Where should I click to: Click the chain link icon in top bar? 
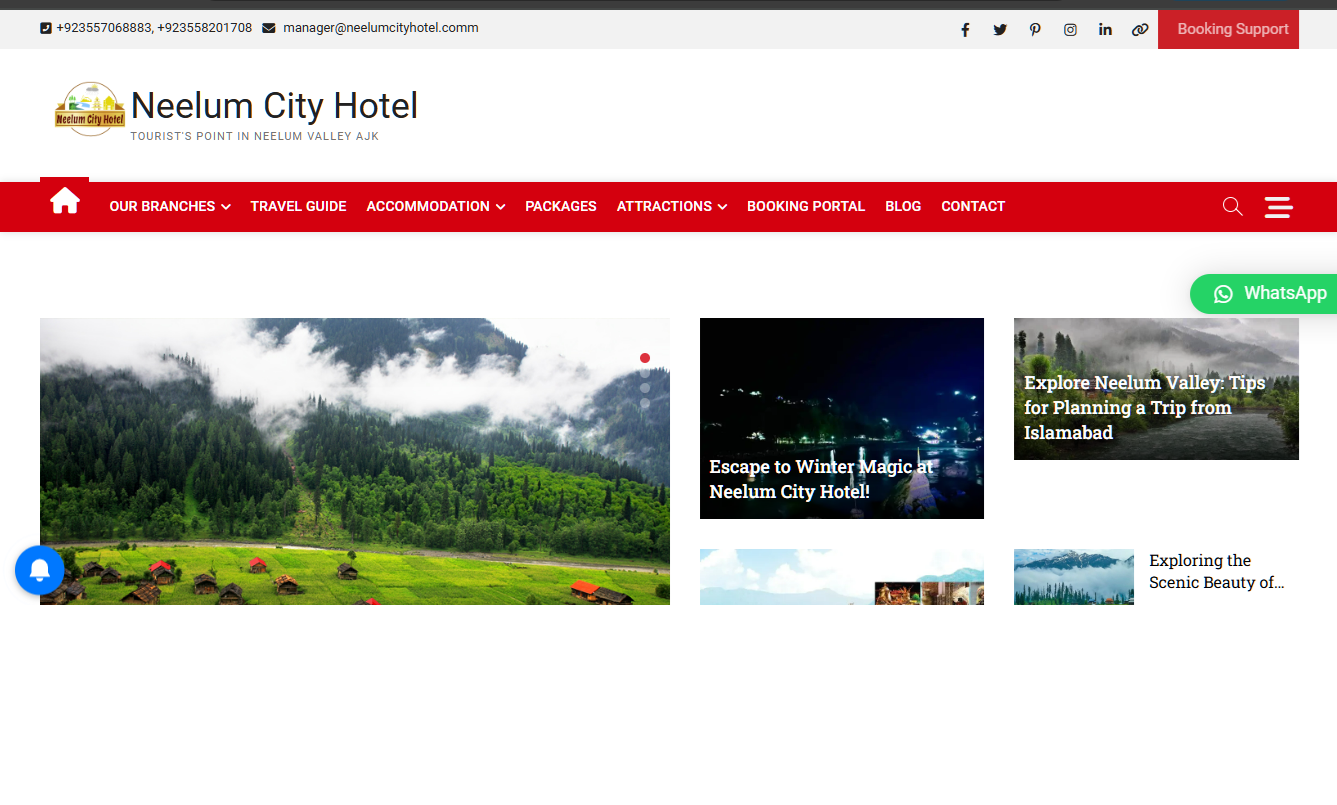coord(1140,30)
